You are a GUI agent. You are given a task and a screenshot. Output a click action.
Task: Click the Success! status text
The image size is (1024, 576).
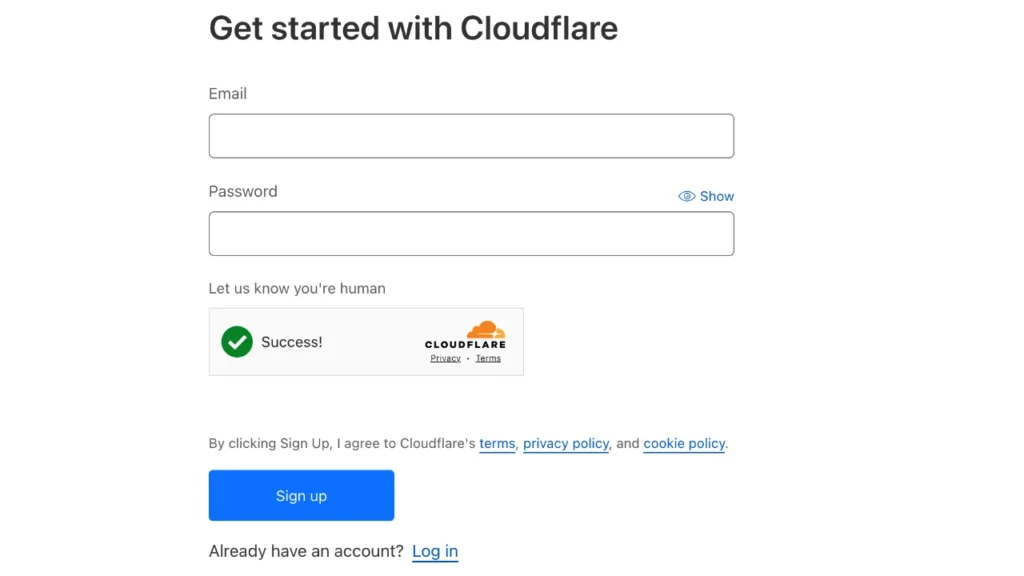tap(291, 342)
